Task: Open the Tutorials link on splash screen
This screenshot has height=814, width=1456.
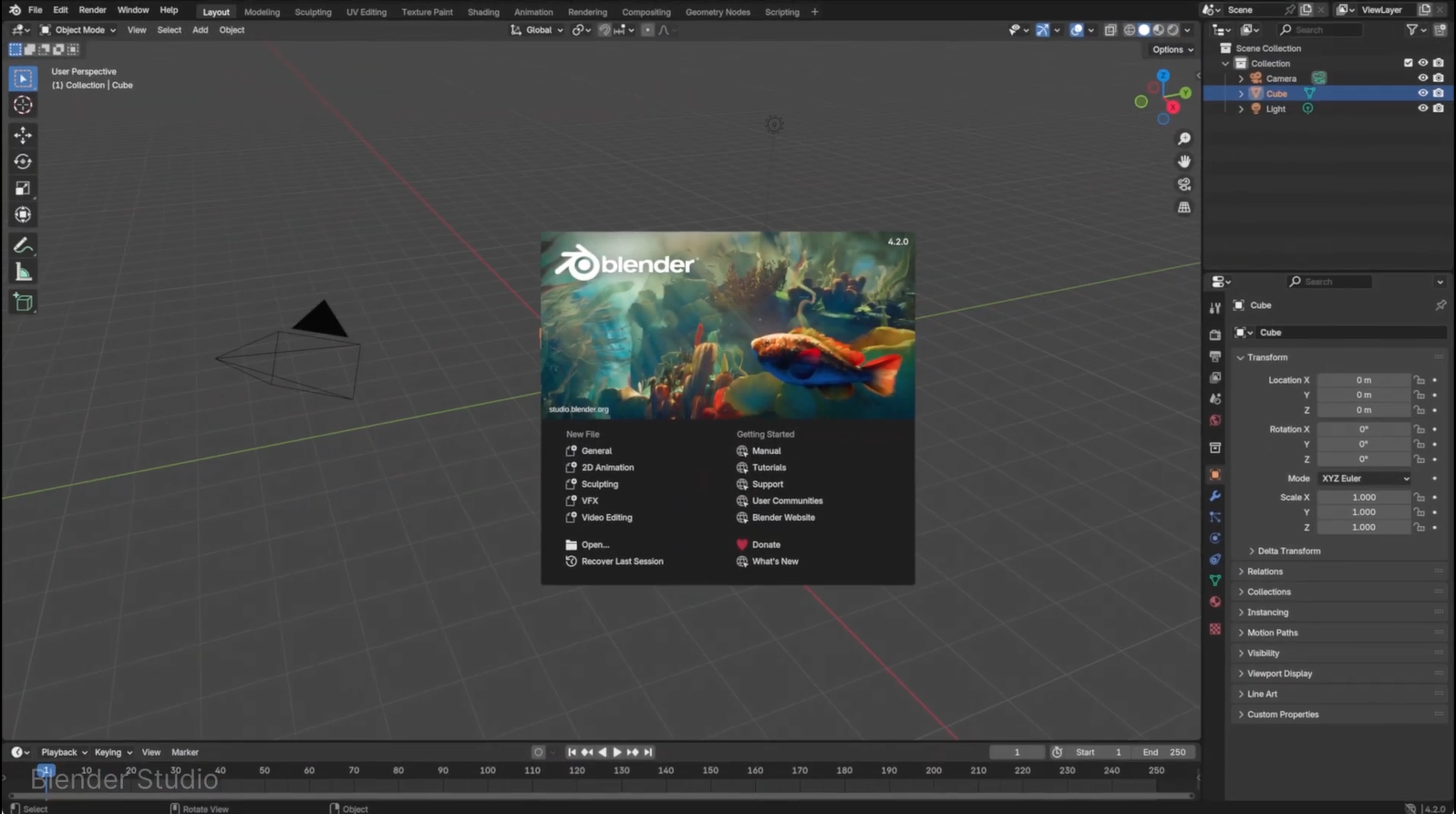Action: (x=769, y=468)
